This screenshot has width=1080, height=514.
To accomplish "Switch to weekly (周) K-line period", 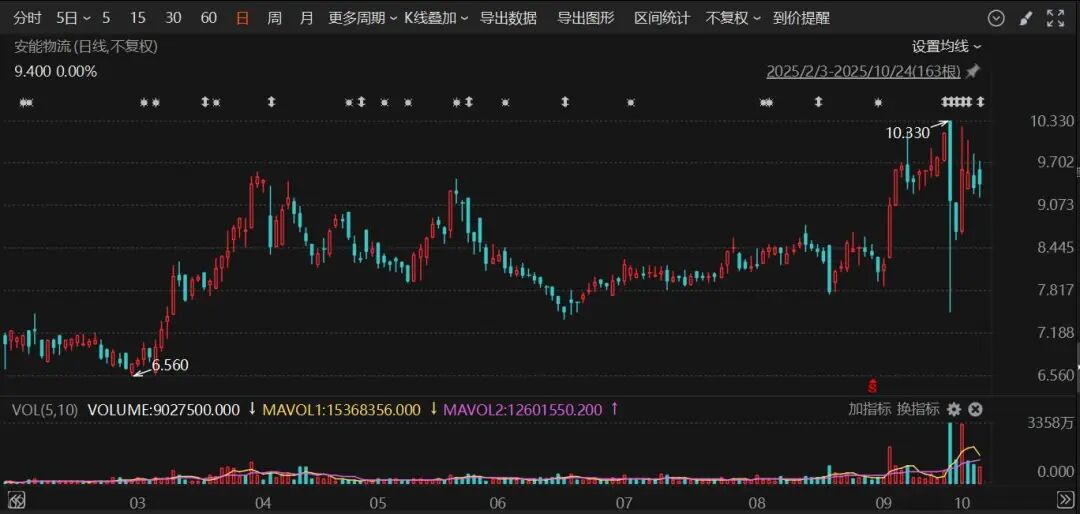I will coord(274,18).
